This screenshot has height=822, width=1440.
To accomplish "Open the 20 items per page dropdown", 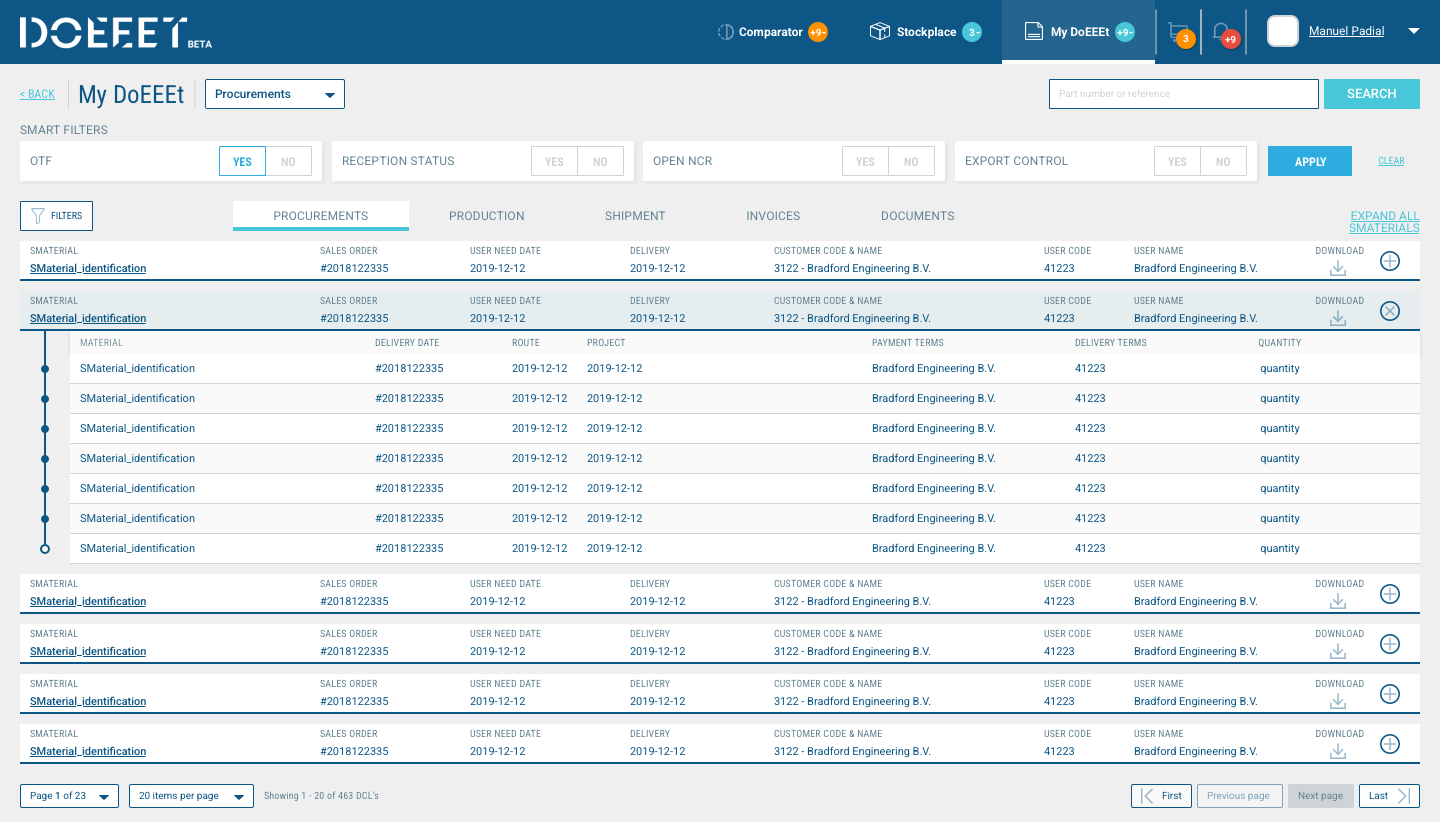I will click(191, 796).
